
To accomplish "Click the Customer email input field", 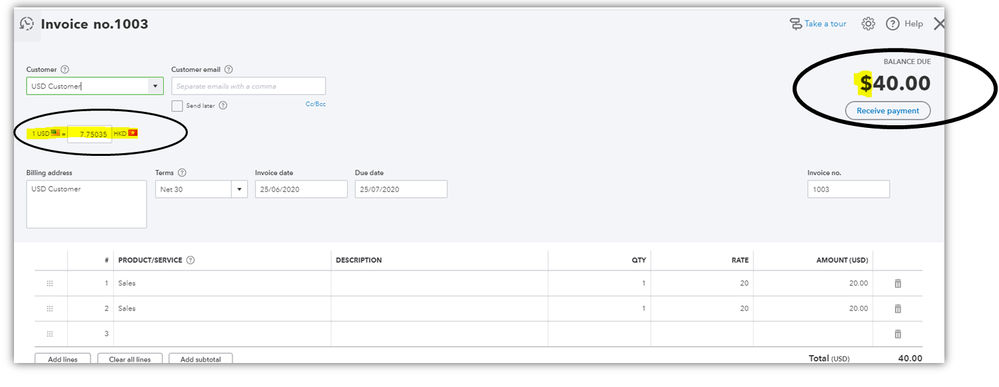I will (x=248, y=86).
